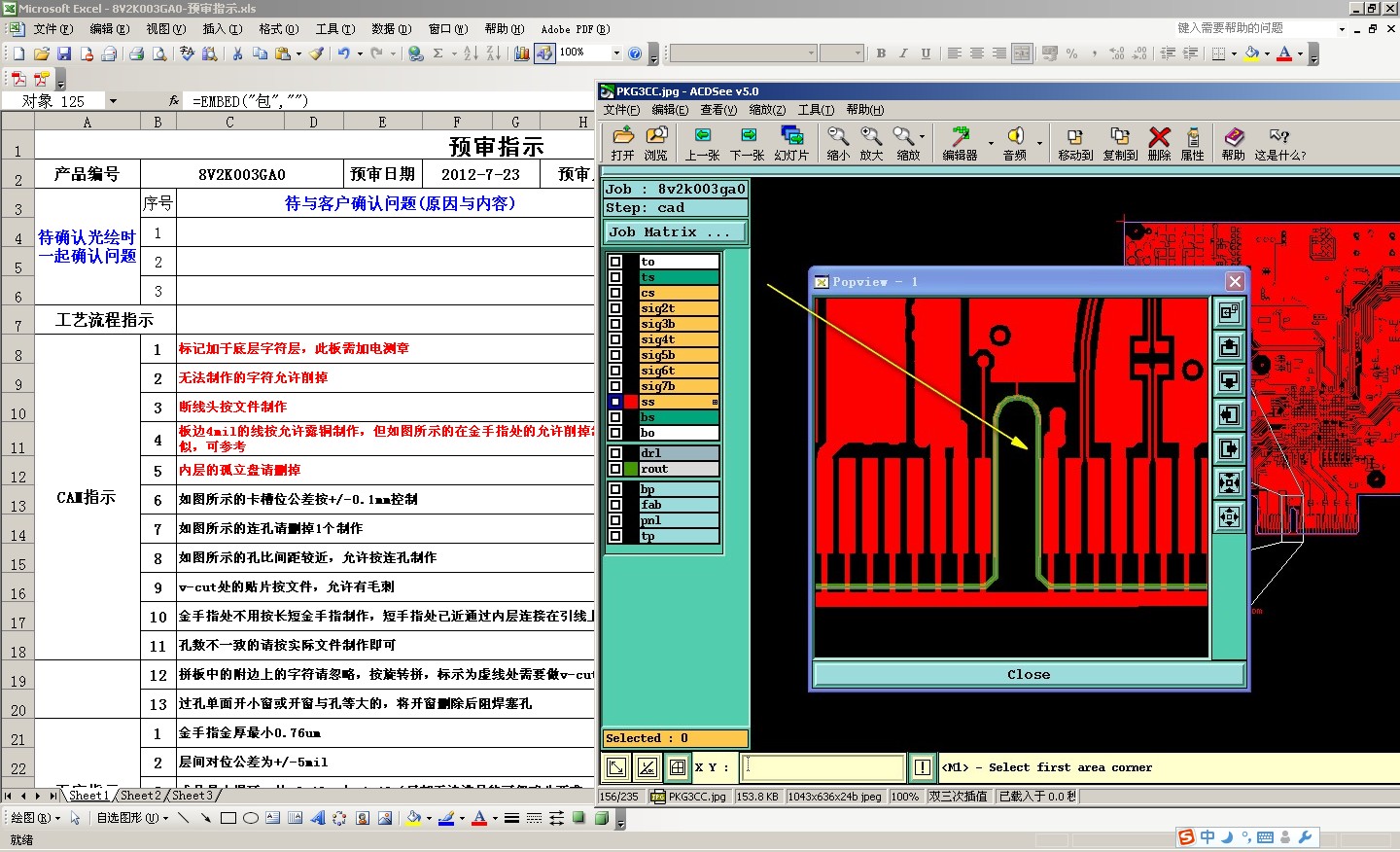Viewport: 1400px width, 852px height.
Task: Open the Borders dropdown arrow
Action: [x=1234, y=53]
